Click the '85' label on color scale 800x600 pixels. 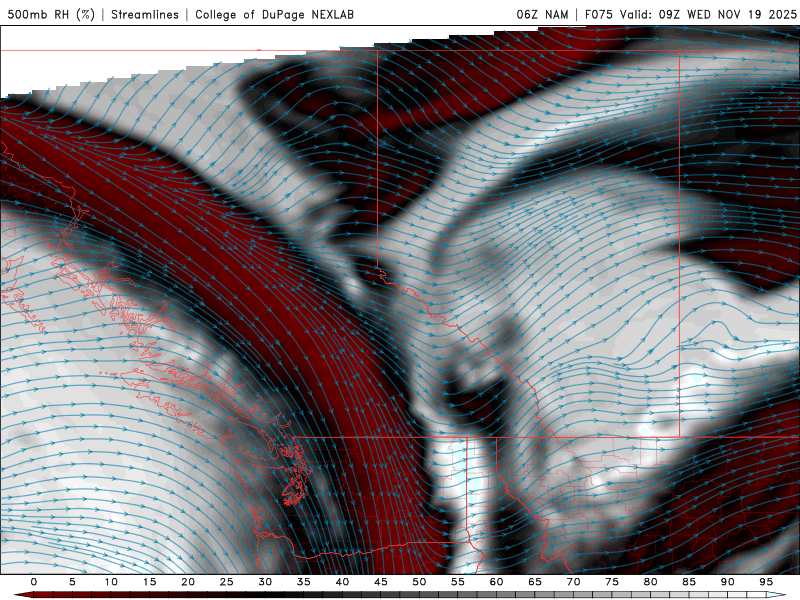pos(689,582)
